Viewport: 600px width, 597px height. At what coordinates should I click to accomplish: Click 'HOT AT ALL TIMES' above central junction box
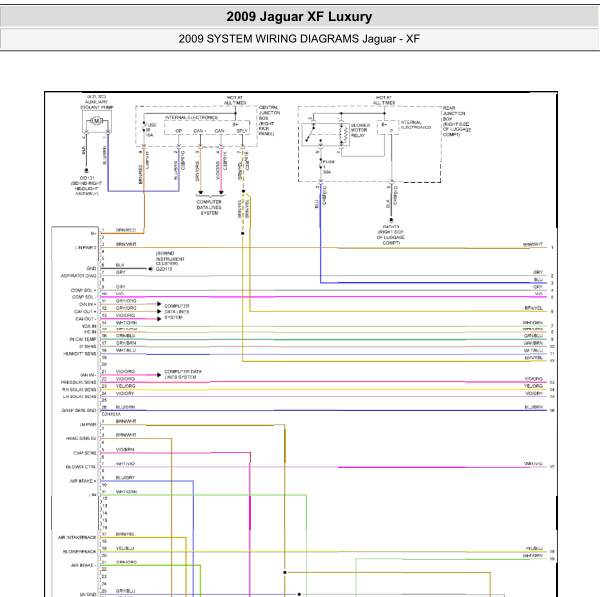tap(235, 100)
